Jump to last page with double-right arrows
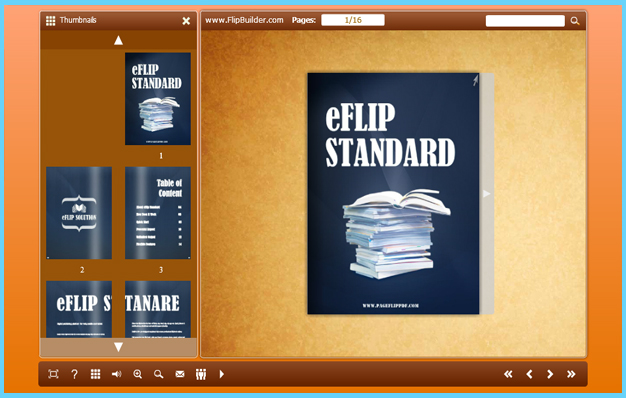 pos(571,374)
